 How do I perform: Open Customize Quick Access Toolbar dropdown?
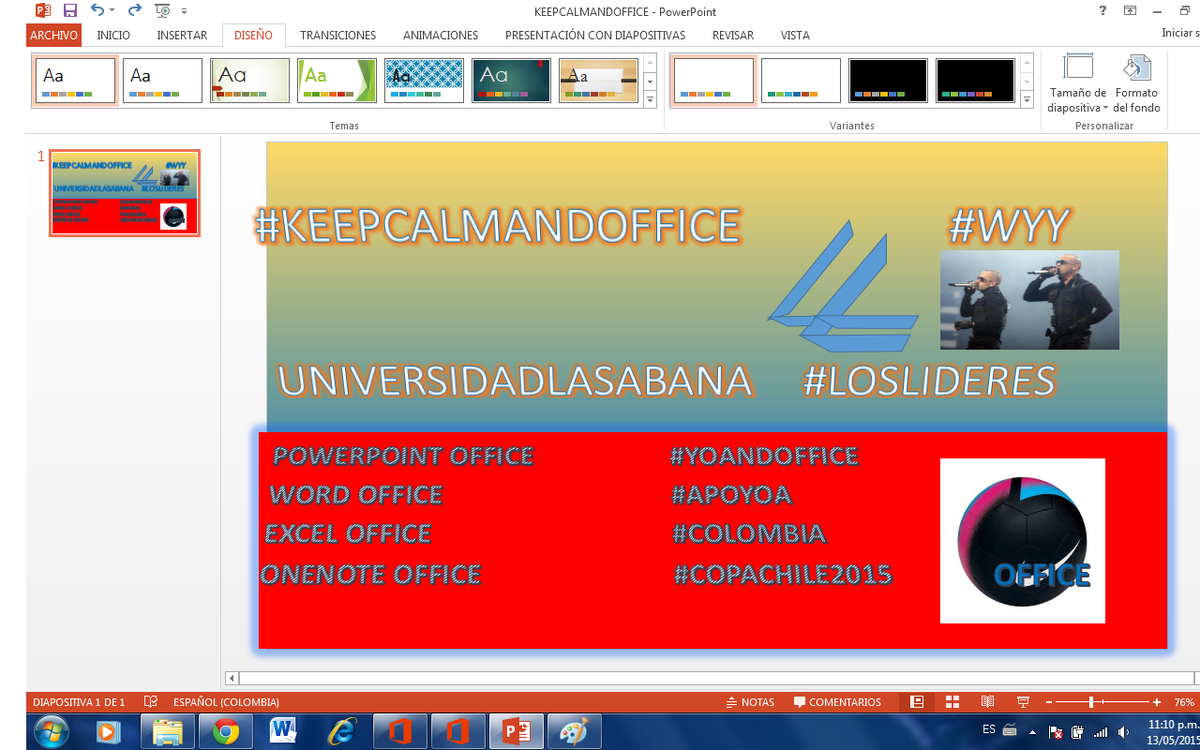pyautogui.click(x=184, y=11)
